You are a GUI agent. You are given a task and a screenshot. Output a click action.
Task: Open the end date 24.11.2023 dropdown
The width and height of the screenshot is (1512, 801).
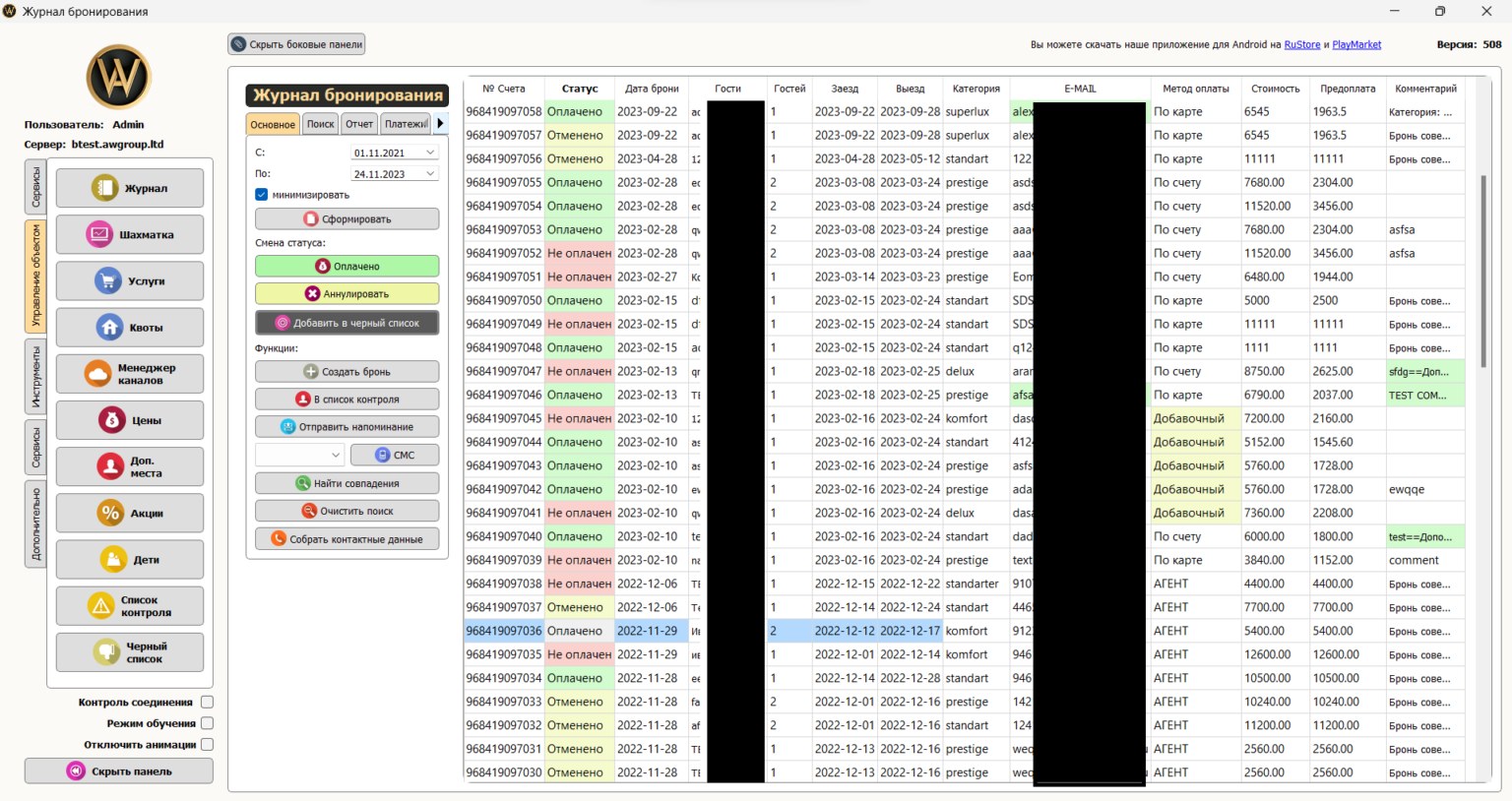coord(430,174)
